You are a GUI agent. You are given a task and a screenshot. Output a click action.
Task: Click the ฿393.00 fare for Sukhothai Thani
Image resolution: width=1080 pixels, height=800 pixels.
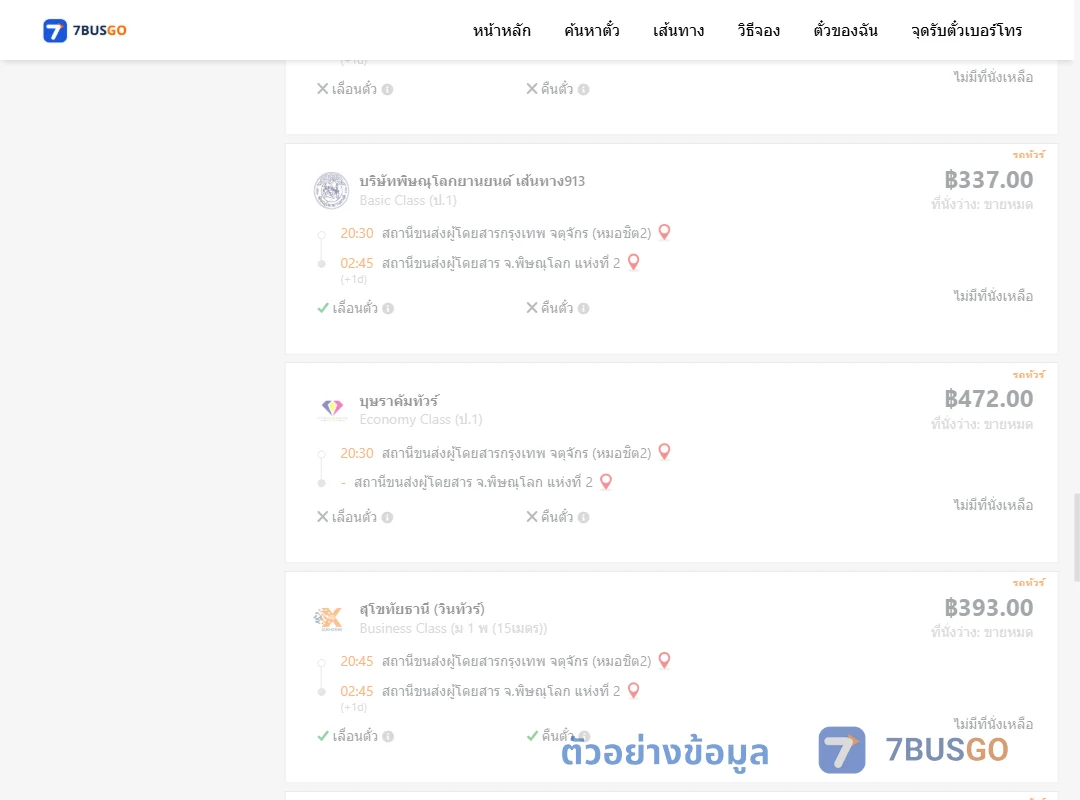988,608
